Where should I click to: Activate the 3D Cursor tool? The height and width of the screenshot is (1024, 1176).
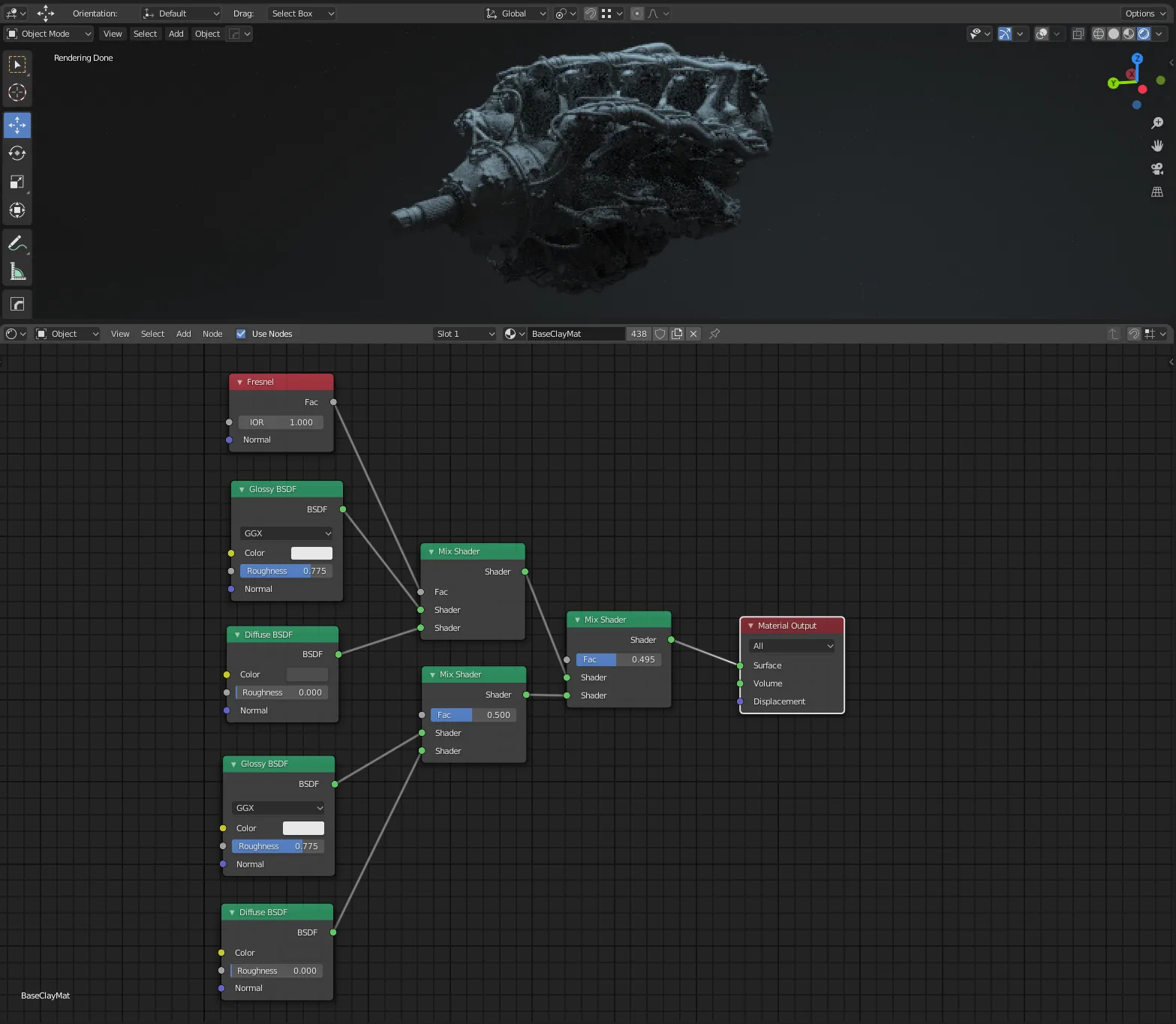17,92
